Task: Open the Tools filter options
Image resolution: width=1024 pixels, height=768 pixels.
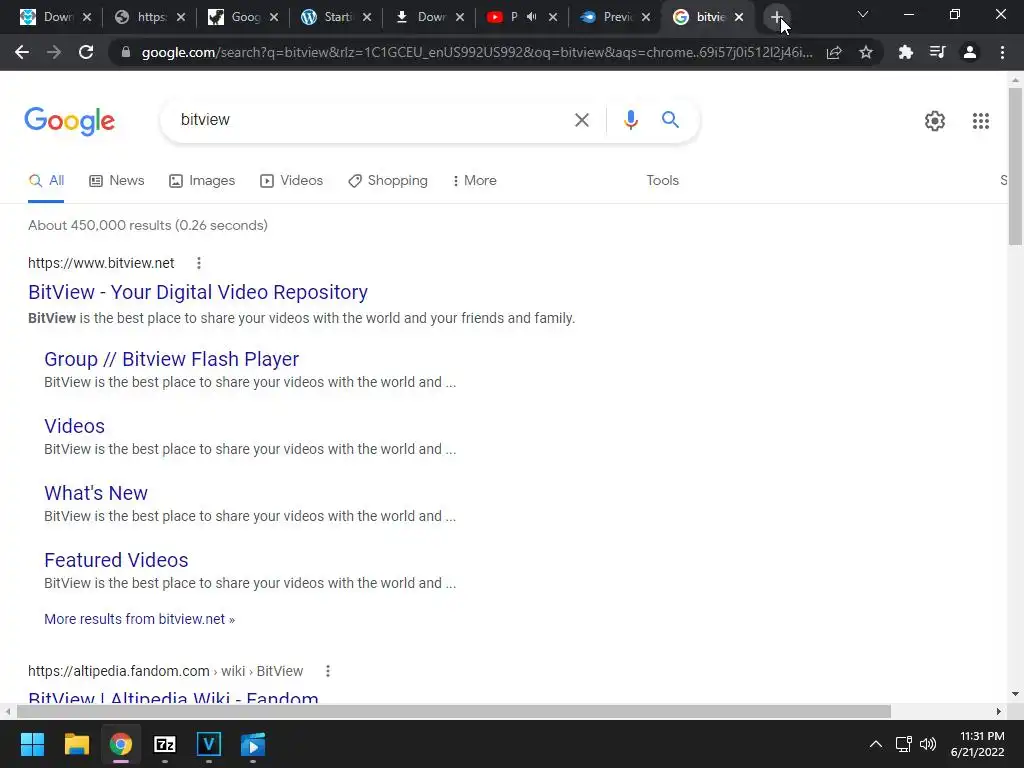Action: [x=662, y=181]
